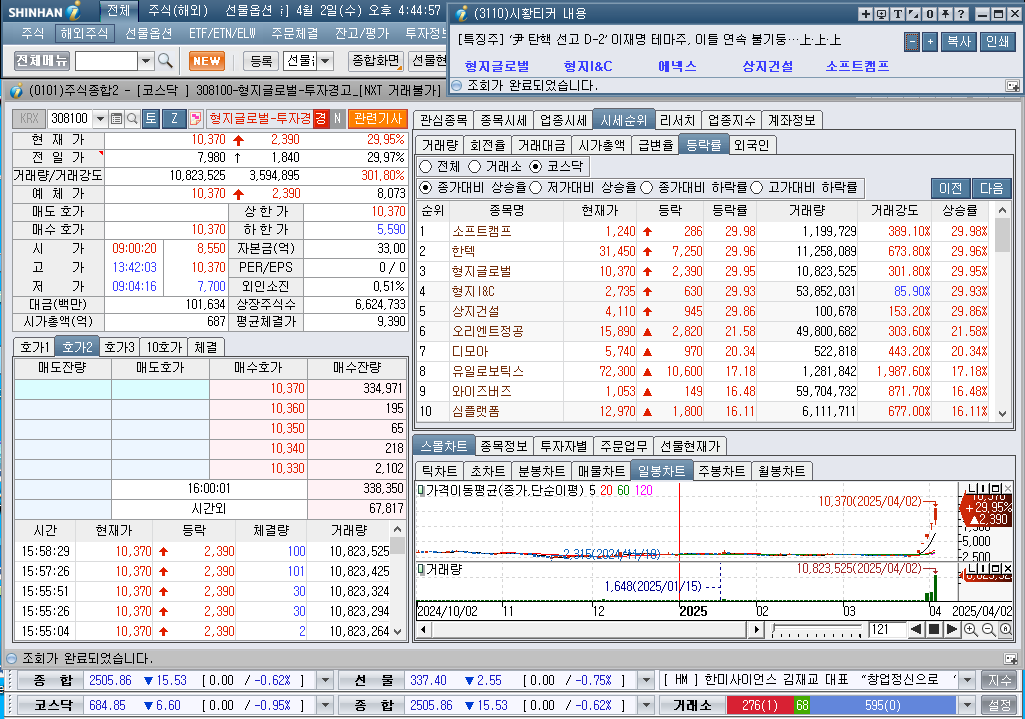The height and width of the screenshot is (719, 1025).
Task: Click the 0 icon in 시황티커 title bar
Action: tap(929, 14)
